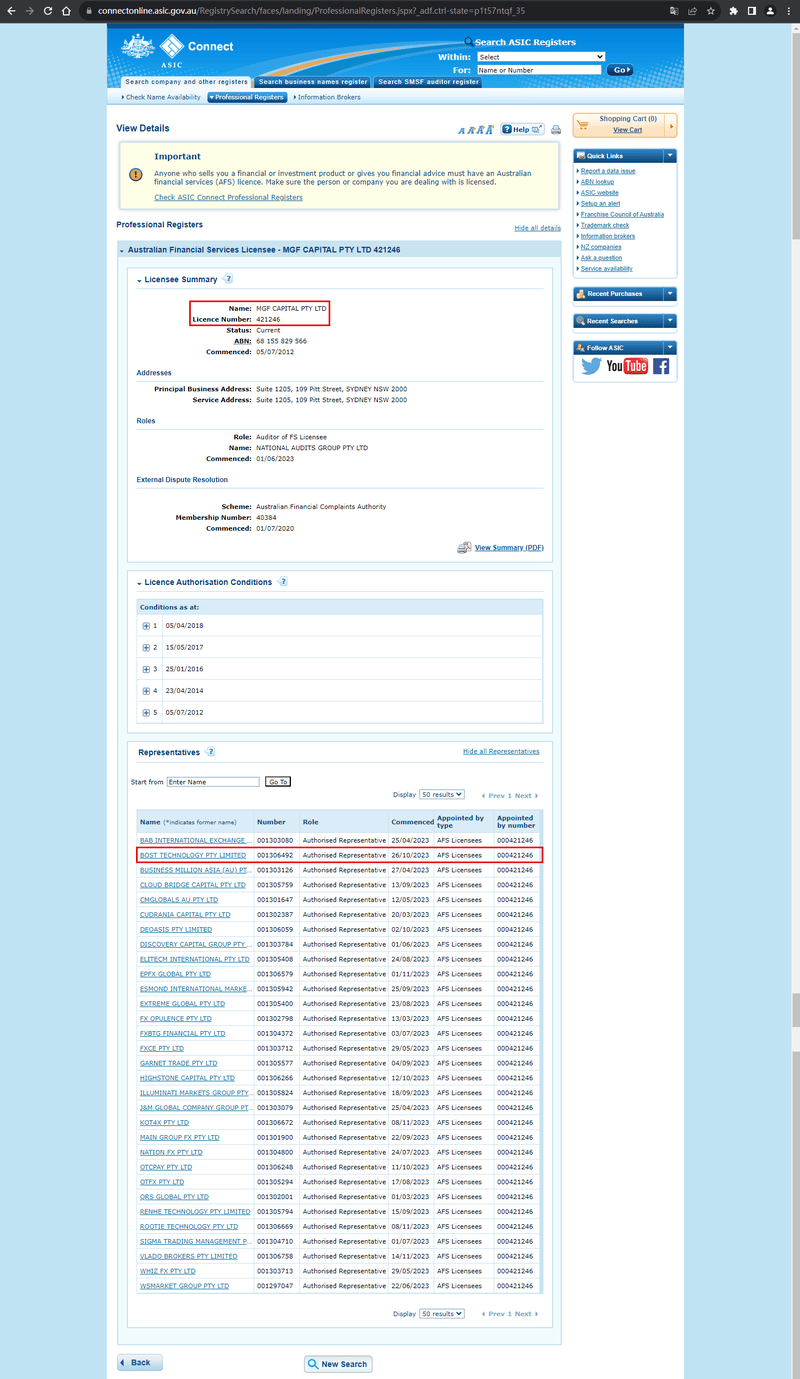Open ASIC's Twitter page
The height and width of the screenshot is (1379, 800).
point(591,366)
